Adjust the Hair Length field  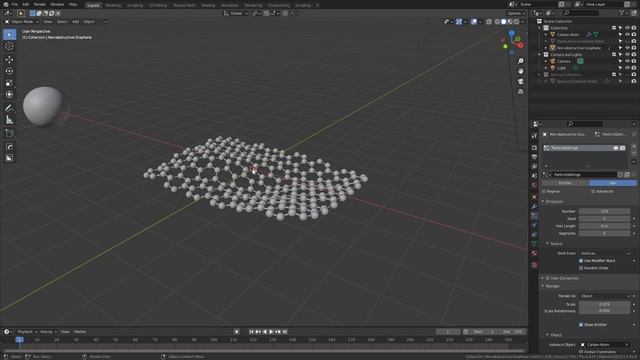coord(604,226)
